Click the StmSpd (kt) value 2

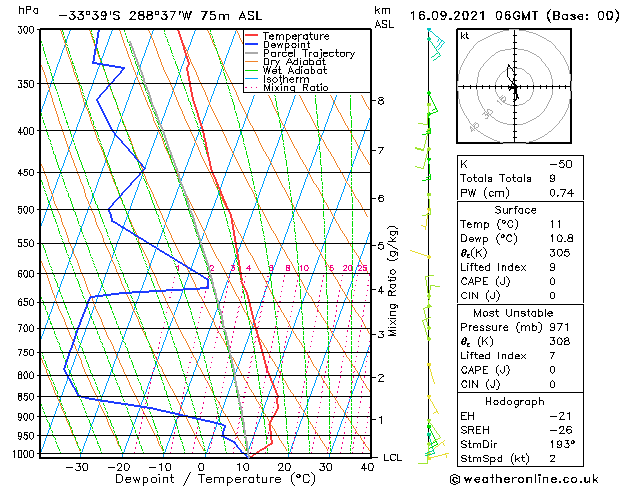click(x=553, y=458)
